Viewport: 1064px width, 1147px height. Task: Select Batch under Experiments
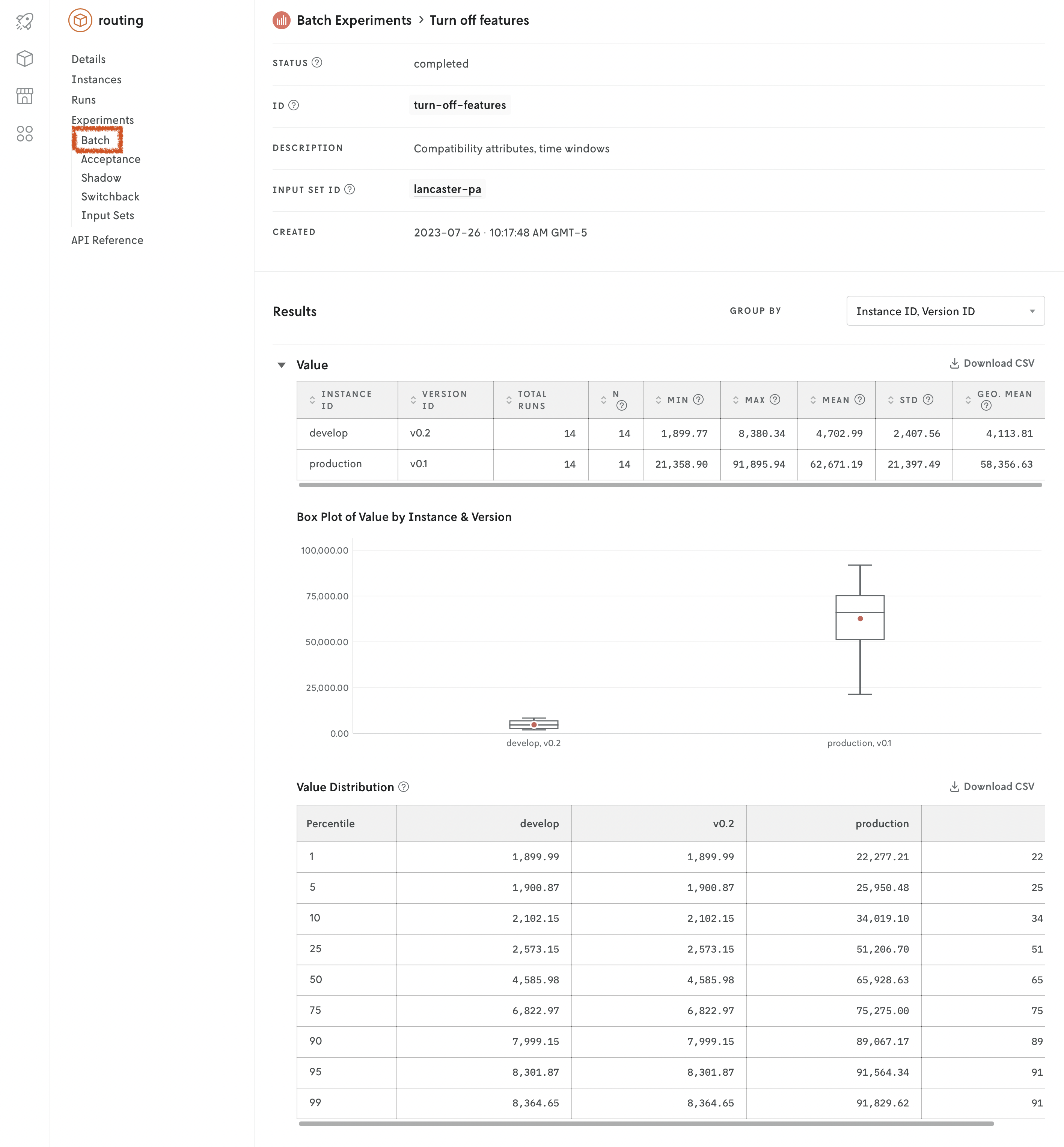point(95,140)
